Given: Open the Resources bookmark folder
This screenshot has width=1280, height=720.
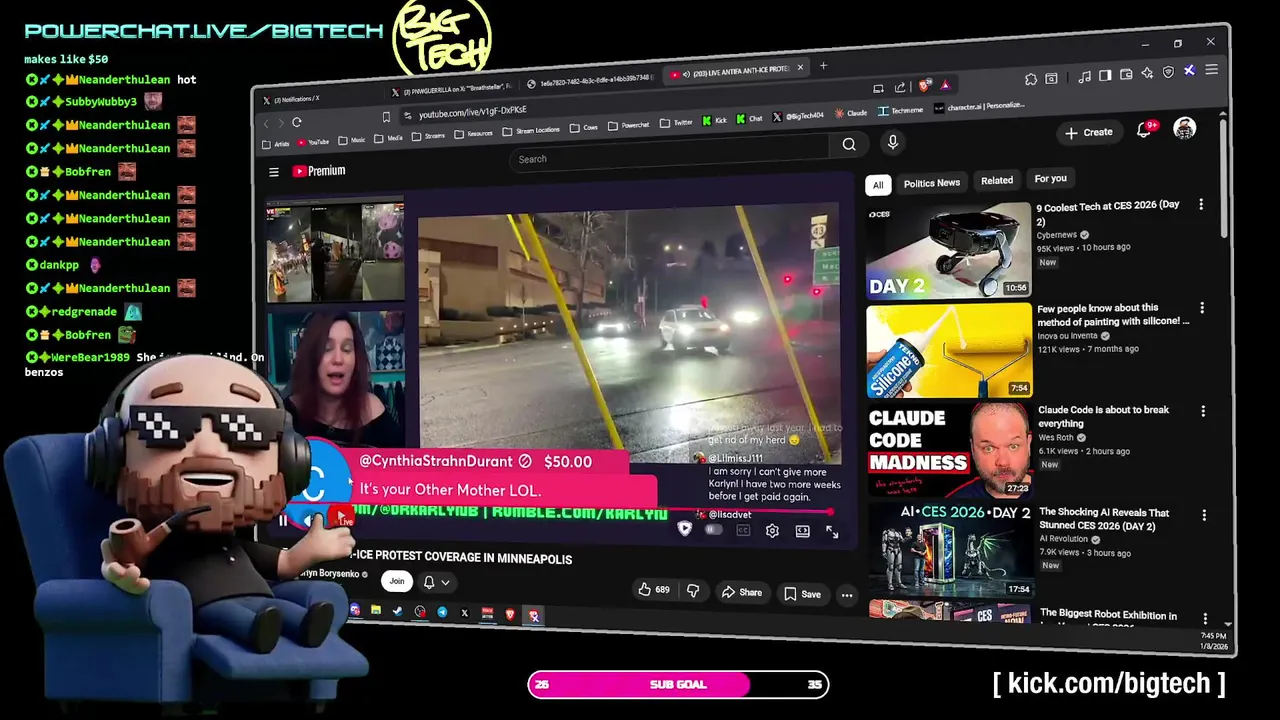Looking at the screenshot, I should (473, 133).
